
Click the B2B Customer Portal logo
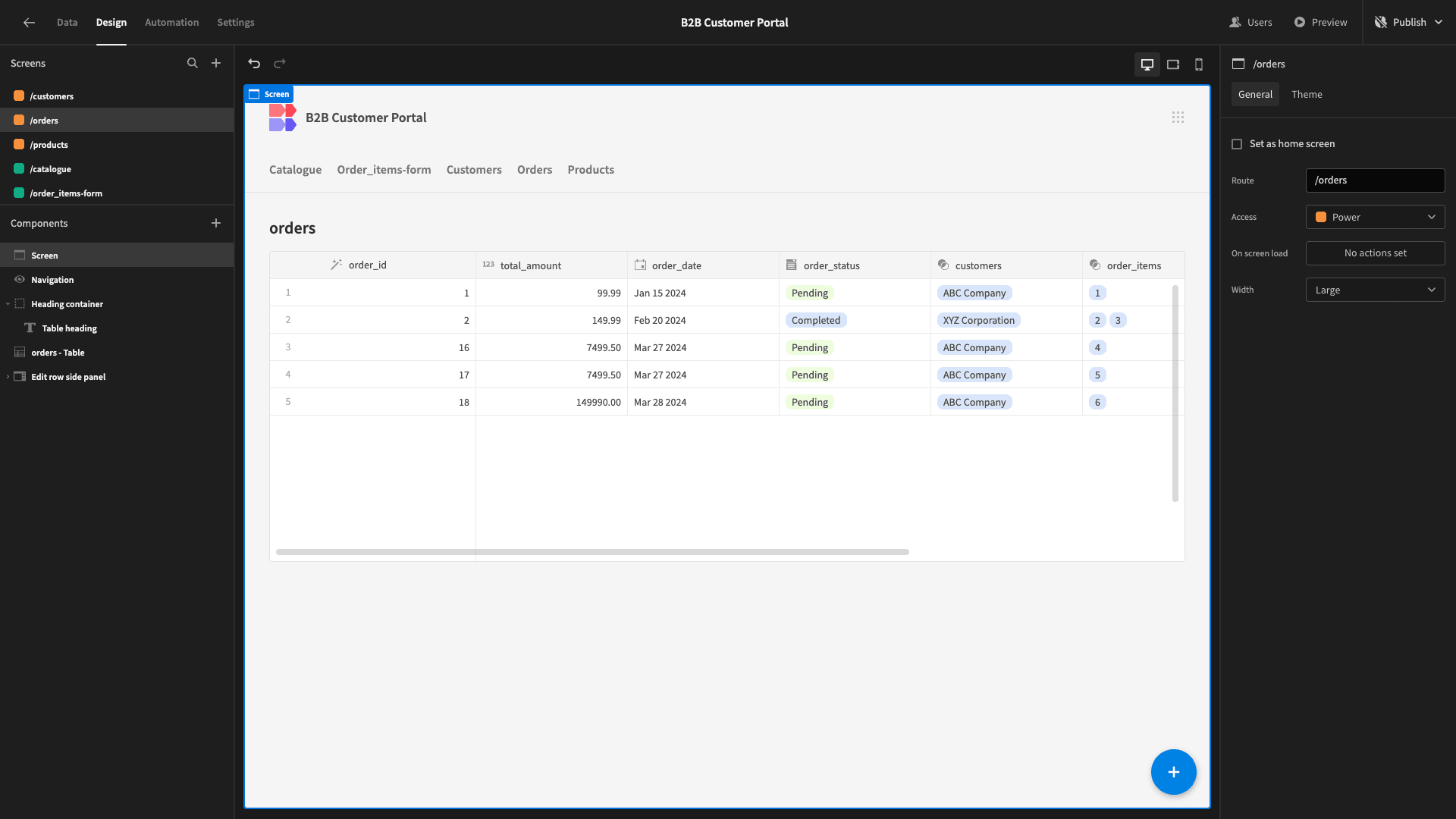283,118
